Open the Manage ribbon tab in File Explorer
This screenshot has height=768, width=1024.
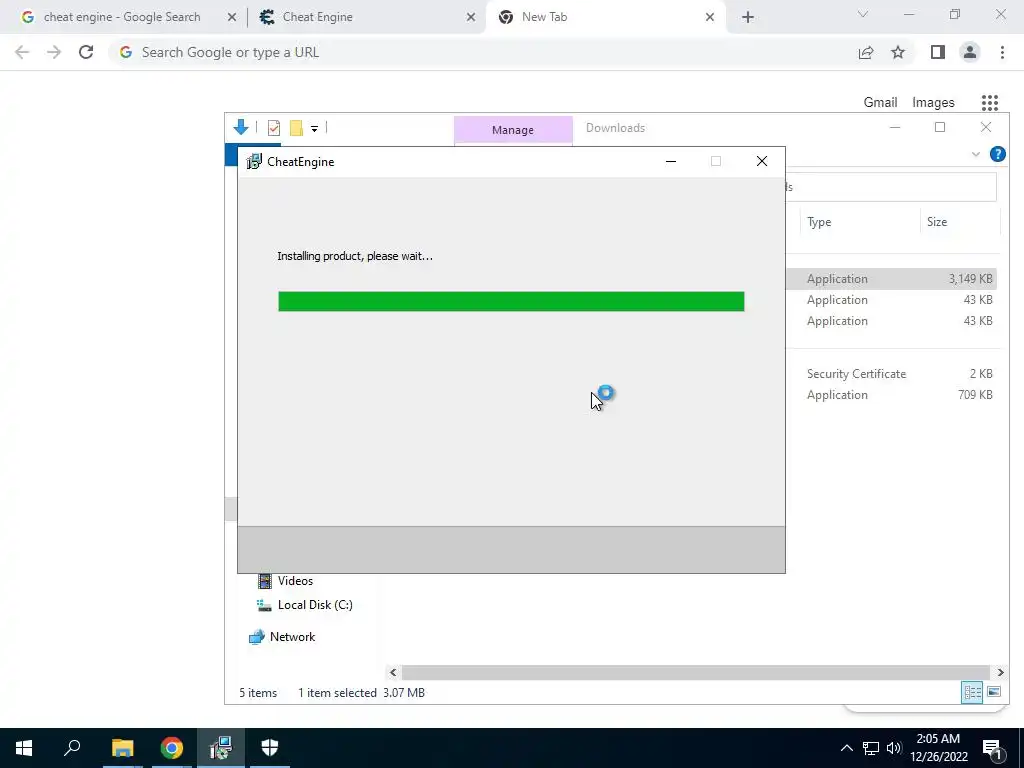[513, 130]
